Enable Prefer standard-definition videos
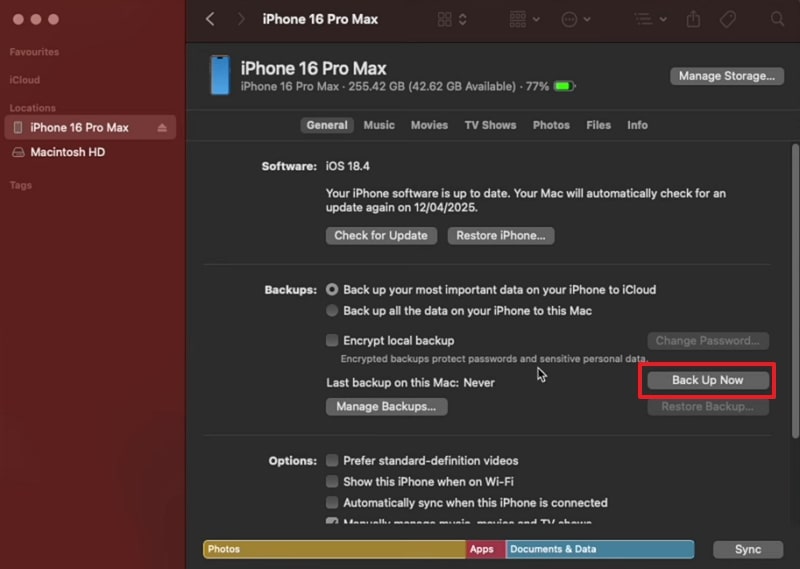 [332, 461]
